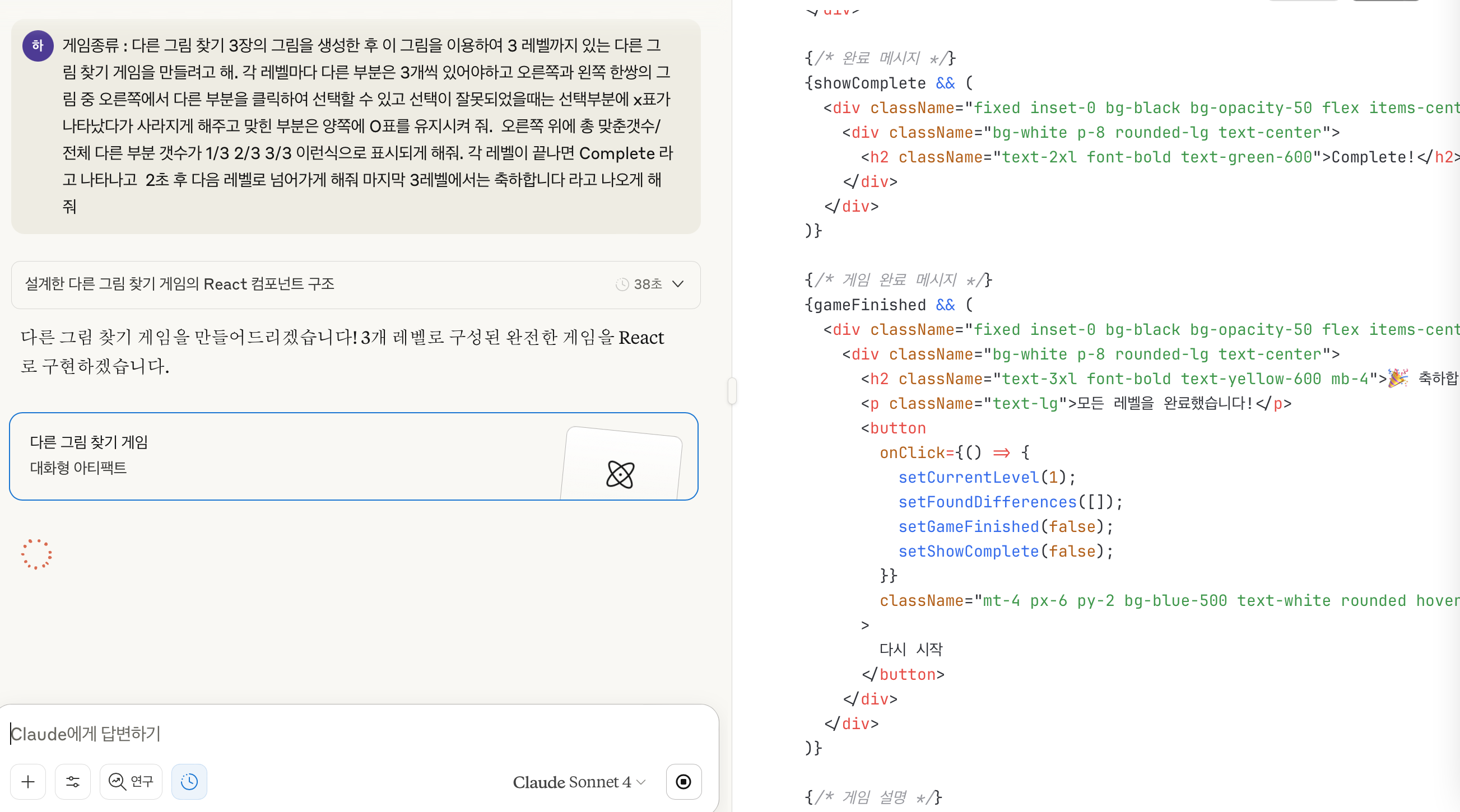Click the {gameFinished && ( code line
Image resolution: width=1460 pixels, height=812 pixels.
click(x=889, y=305)
